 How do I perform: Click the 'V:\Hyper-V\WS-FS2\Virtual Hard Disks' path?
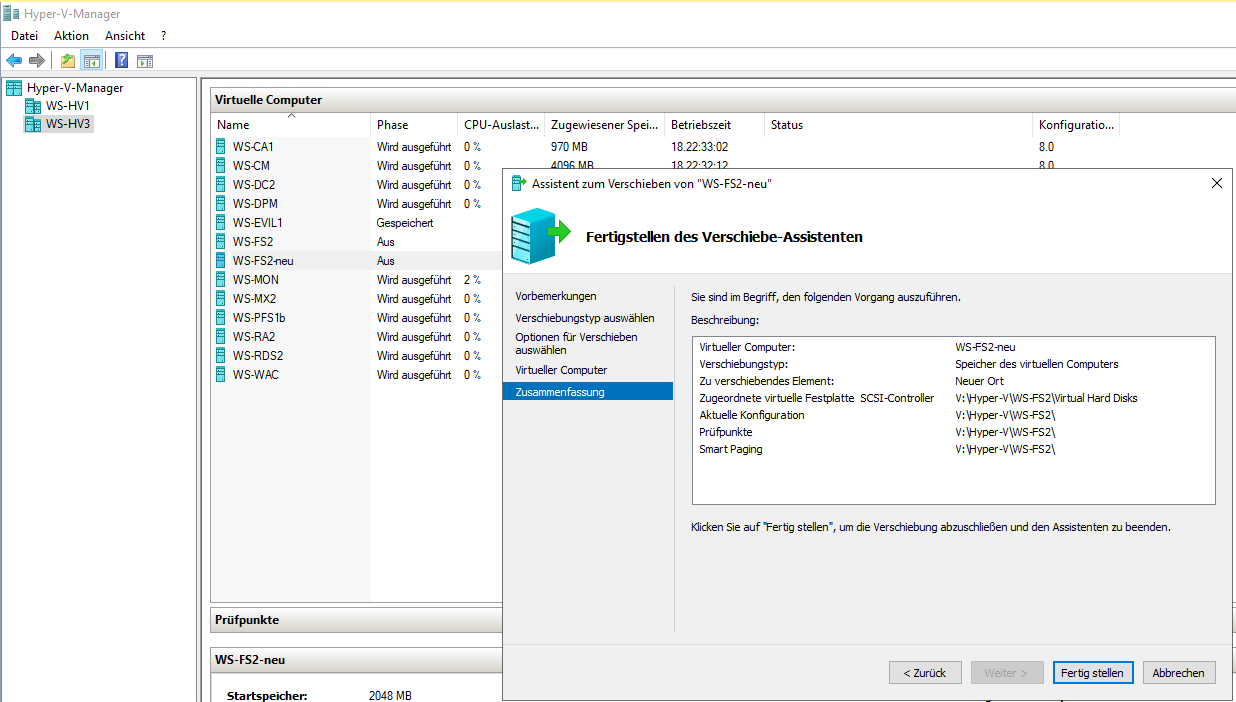(x=1046, y=398)
